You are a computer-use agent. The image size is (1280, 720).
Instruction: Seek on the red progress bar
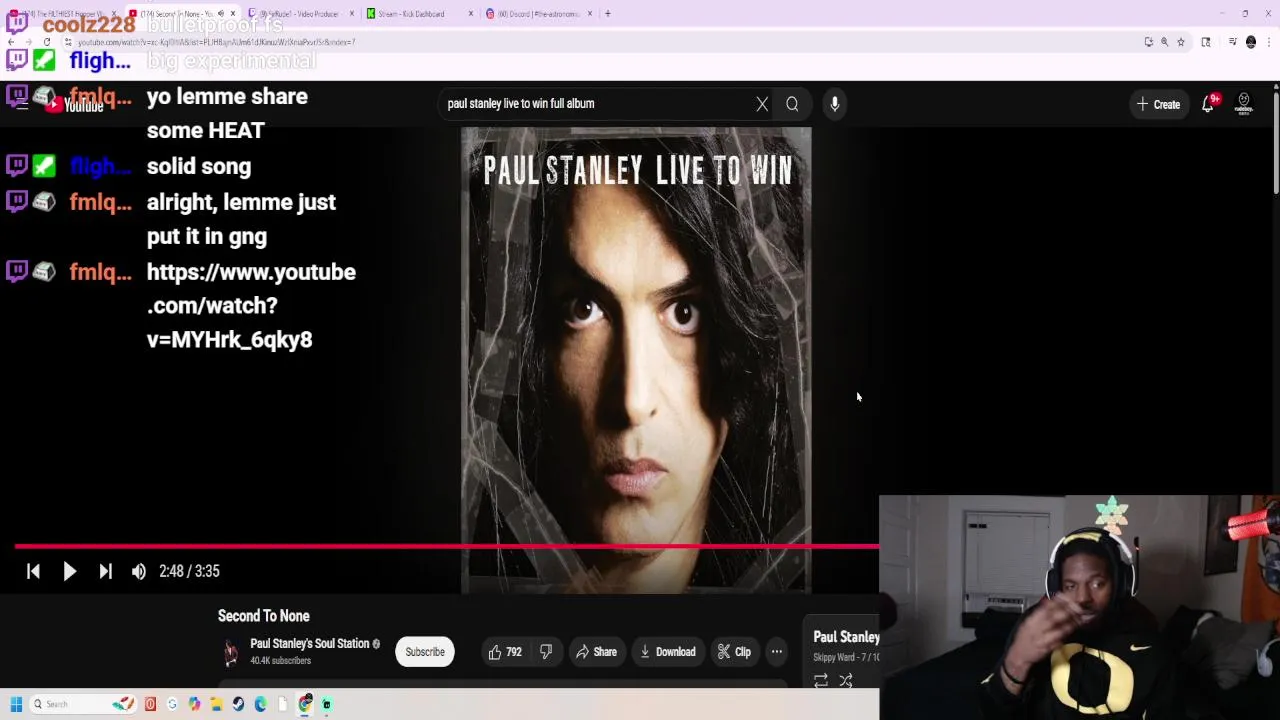point(447,546)
